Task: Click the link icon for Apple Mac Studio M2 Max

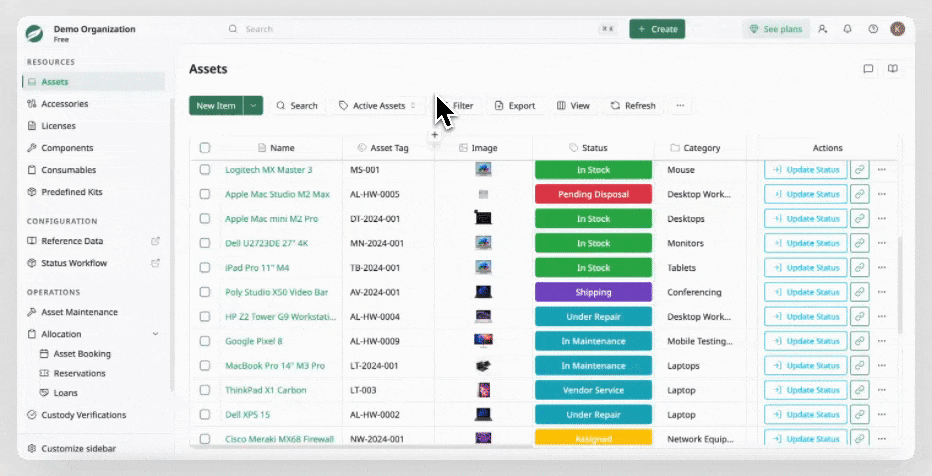Action: [x=859, y=194]
